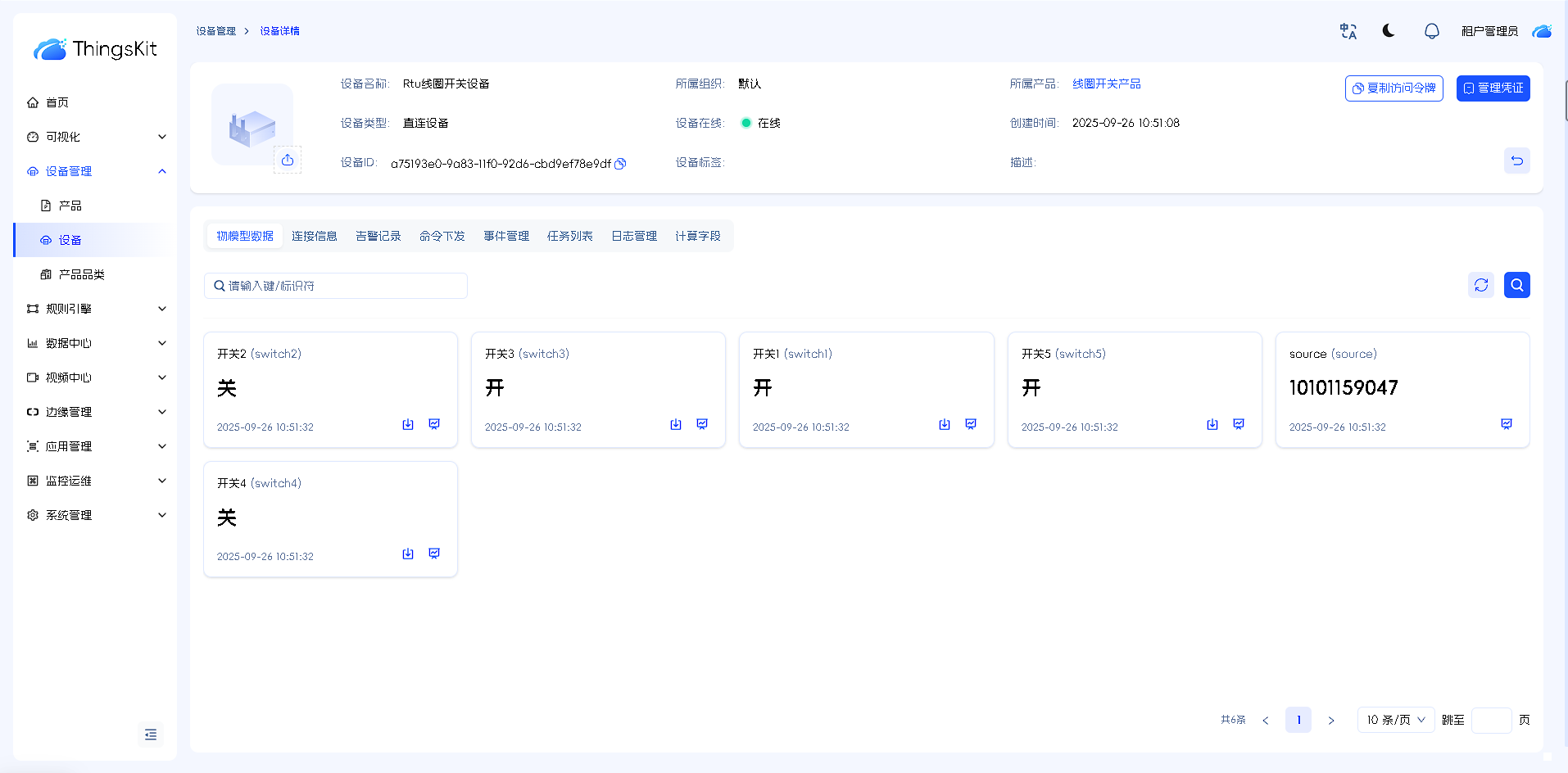The image size is (1568, 773).
Task: Open the notification bell
Action: point(1431,31)
